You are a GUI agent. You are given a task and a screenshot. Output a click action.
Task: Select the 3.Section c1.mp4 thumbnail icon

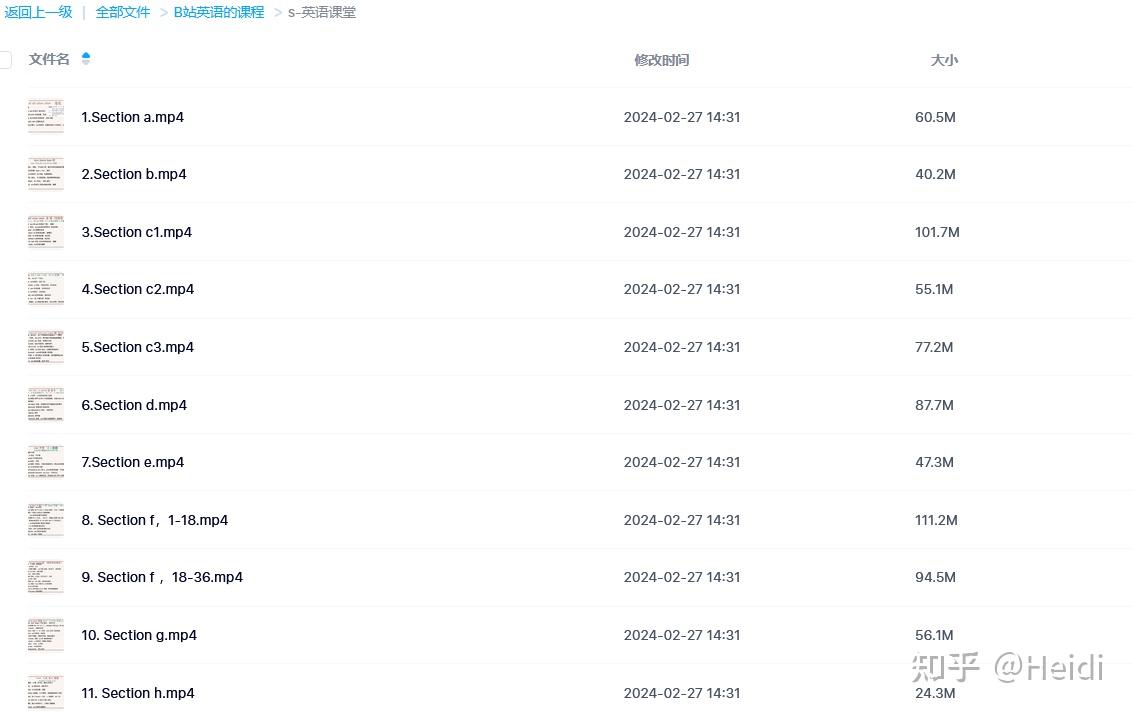point(45,232)
